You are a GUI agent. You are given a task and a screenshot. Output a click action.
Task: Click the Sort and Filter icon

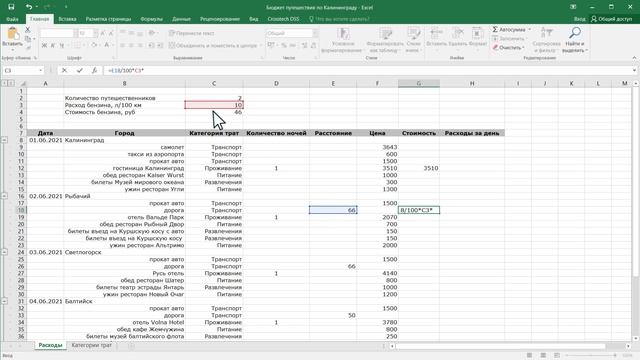pos(546,33)
